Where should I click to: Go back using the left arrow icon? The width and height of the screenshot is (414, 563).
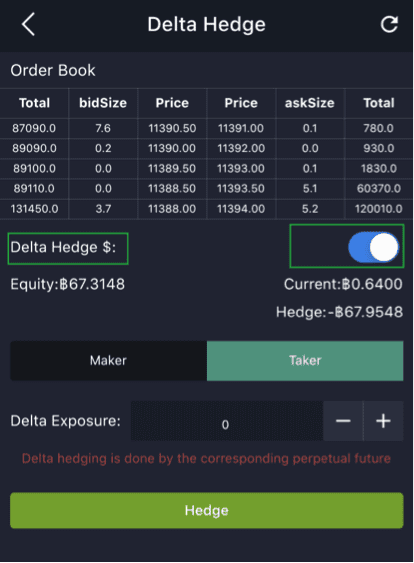[28, 24]
